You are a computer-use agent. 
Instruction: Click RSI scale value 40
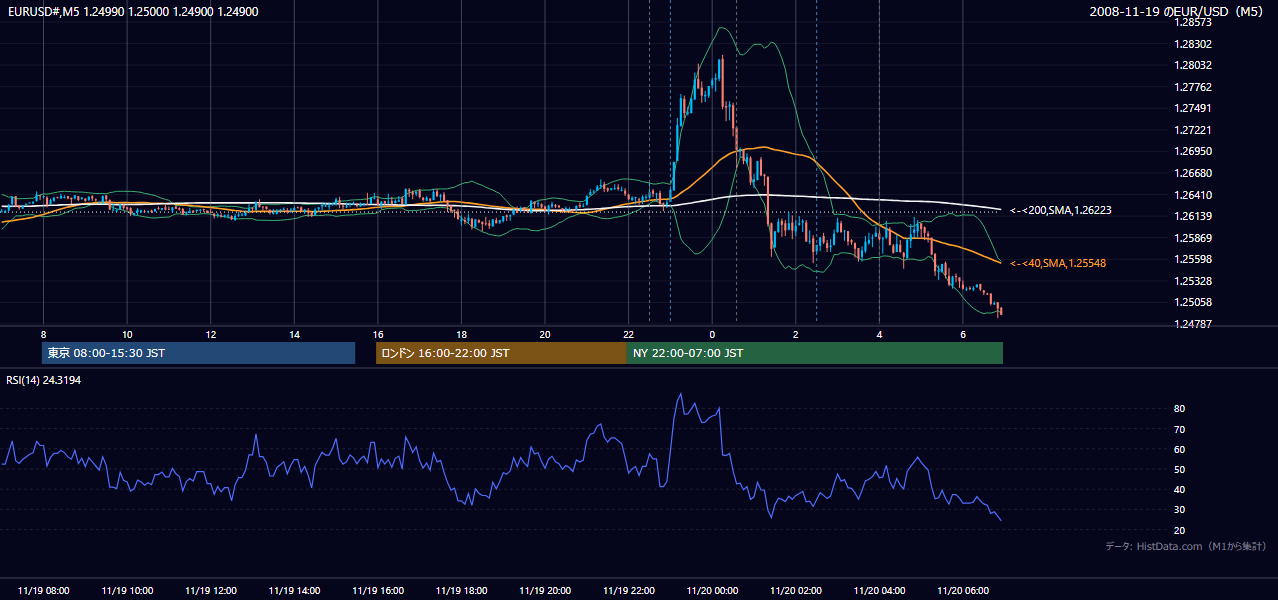pos(1179,489)
